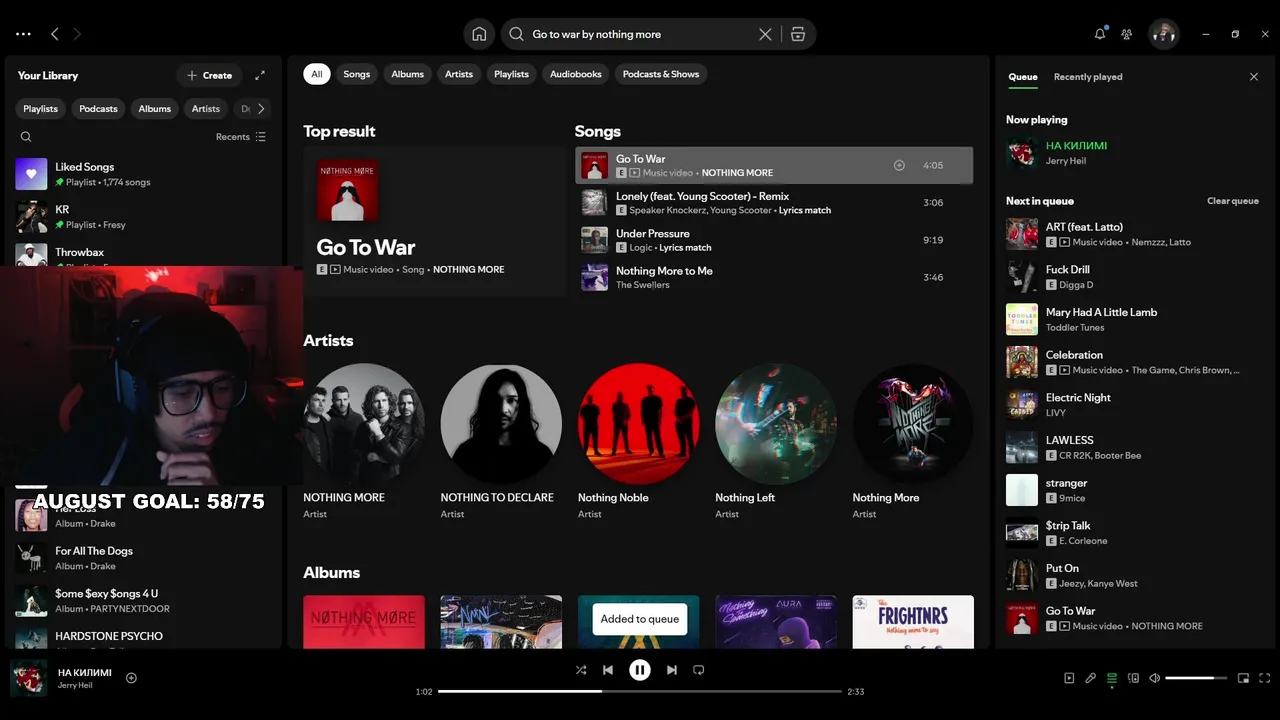
Task: Toggle the Now Playing view
Action: [x=1069, y=678]
